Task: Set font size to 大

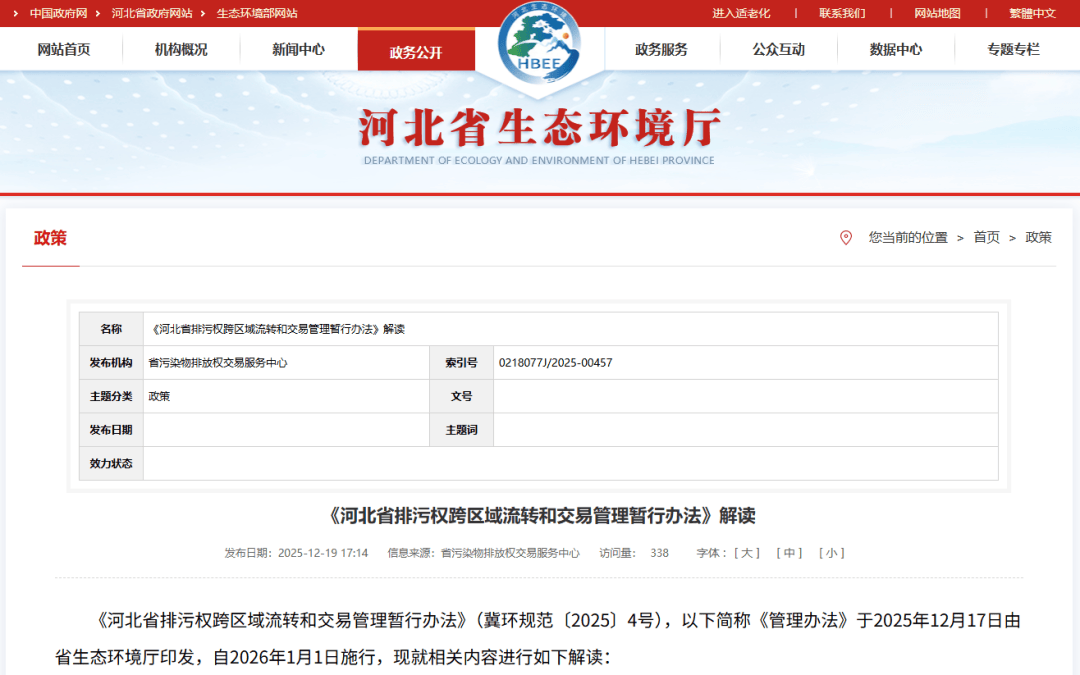Action: pyautogui.click(x=747, y=553)
